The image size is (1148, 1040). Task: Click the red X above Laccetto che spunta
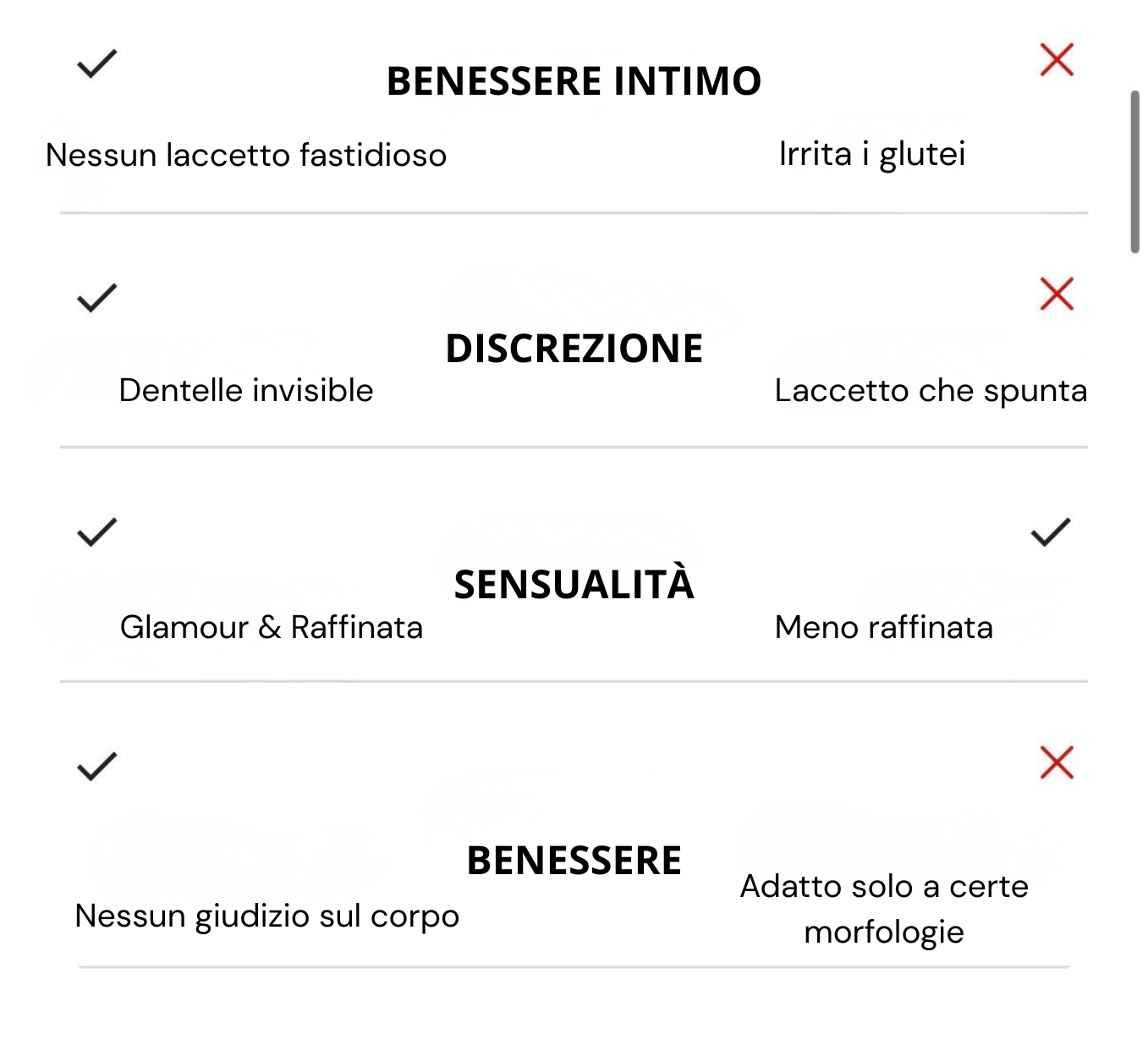[x=1057, y=294]
